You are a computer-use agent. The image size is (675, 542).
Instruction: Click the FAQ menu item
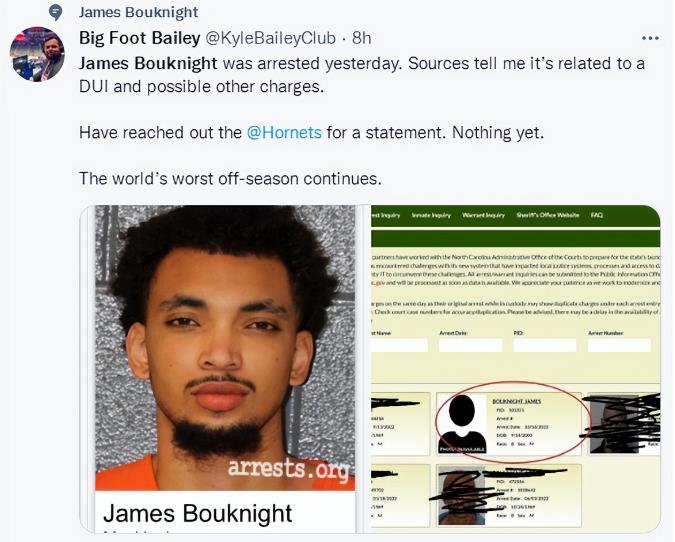pos(597,215)
